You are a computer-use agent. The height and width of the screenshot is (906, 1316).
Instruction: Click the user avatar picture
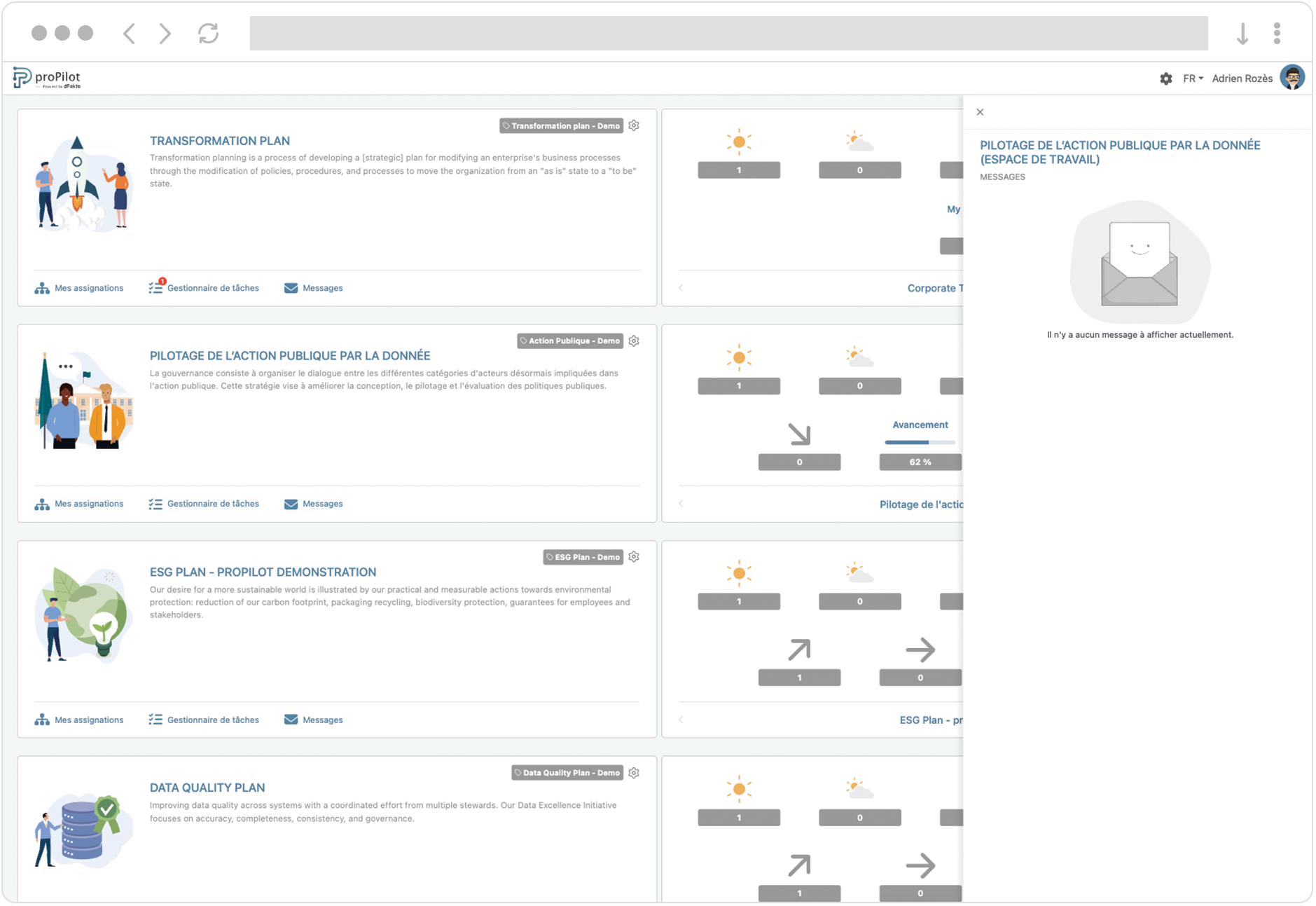point(1292,78)
